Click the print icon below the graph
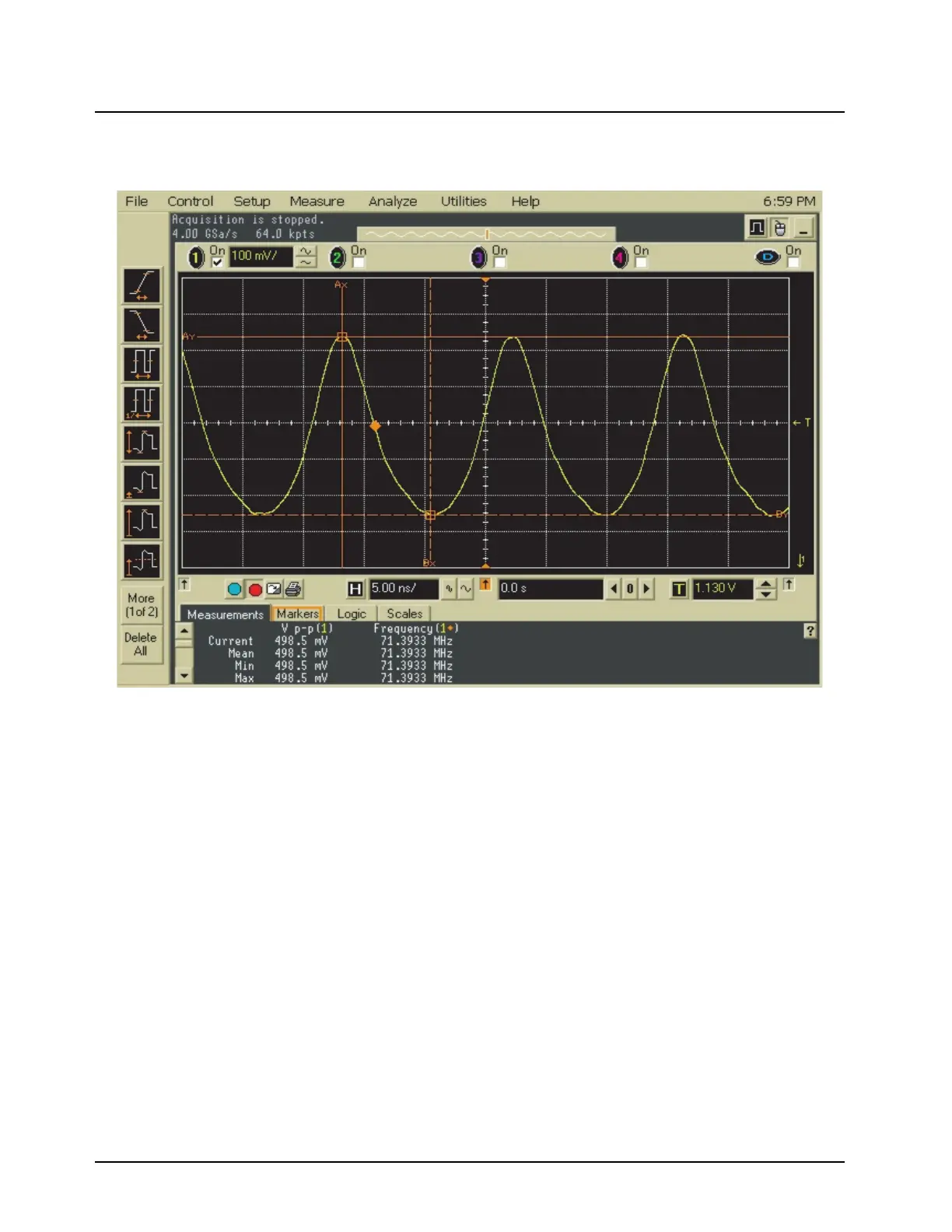 point(293,589)
